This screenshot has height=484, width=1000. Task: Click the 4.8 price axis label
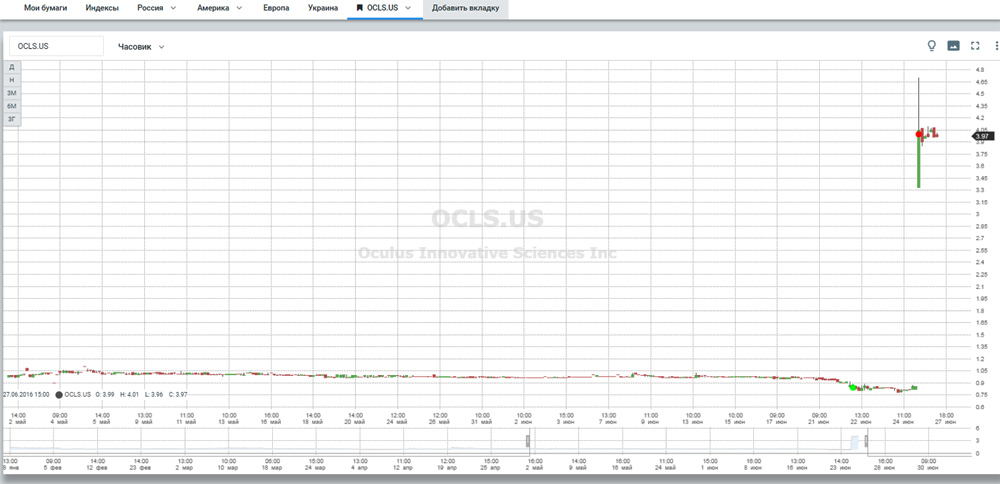(980, 70)
